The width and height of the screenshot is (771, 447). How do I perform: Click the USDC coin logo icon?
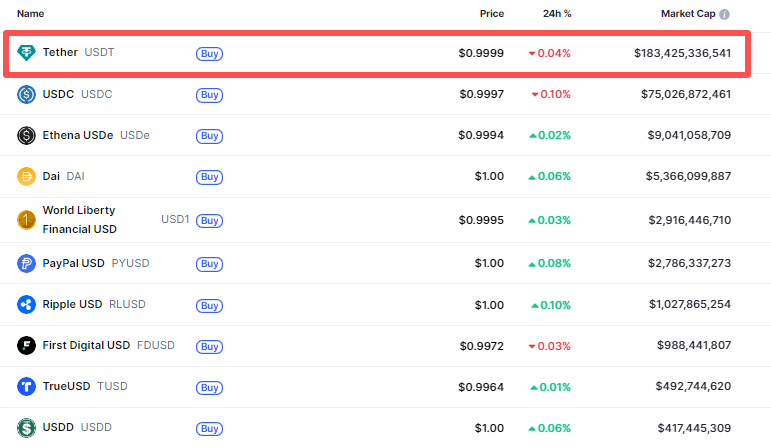(27, 95)
